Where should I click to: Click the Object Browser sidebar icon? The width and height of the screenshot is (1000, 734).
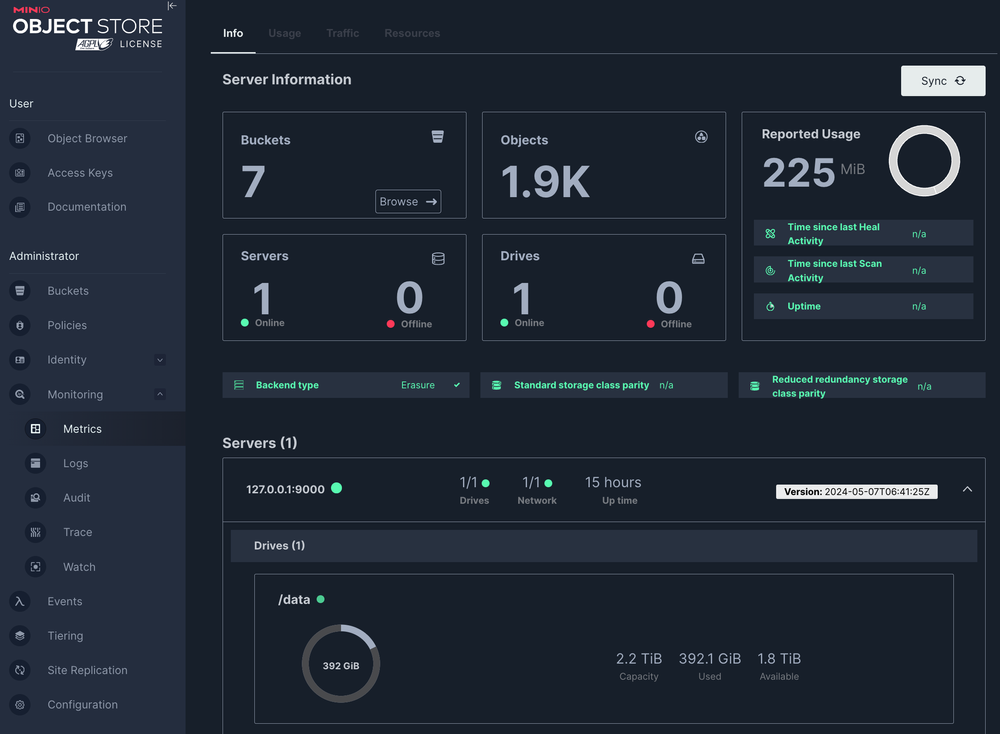pyautogui.click(x=19, y=139)
